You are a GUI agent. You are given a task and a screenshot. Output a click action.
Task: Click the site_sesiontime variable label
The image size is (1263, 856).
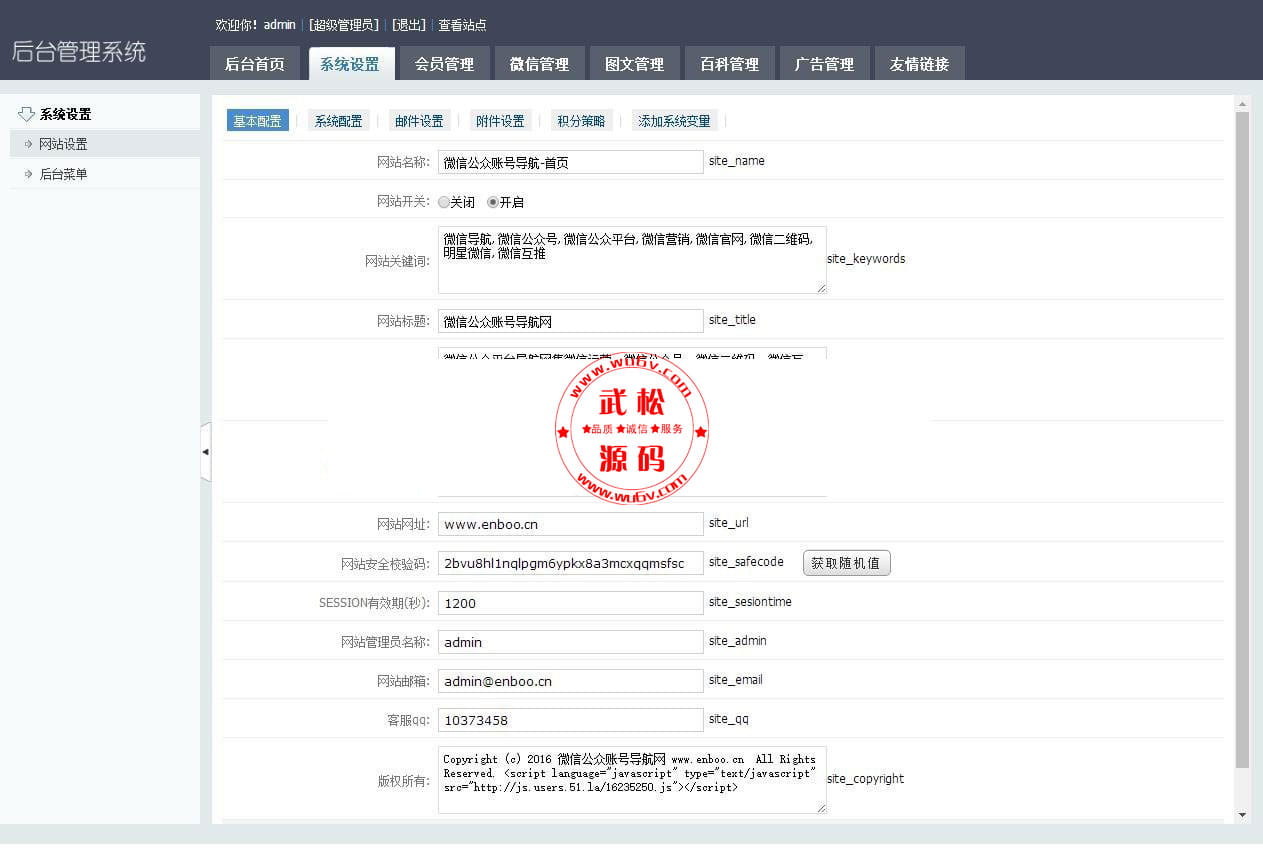click(750, 602)
